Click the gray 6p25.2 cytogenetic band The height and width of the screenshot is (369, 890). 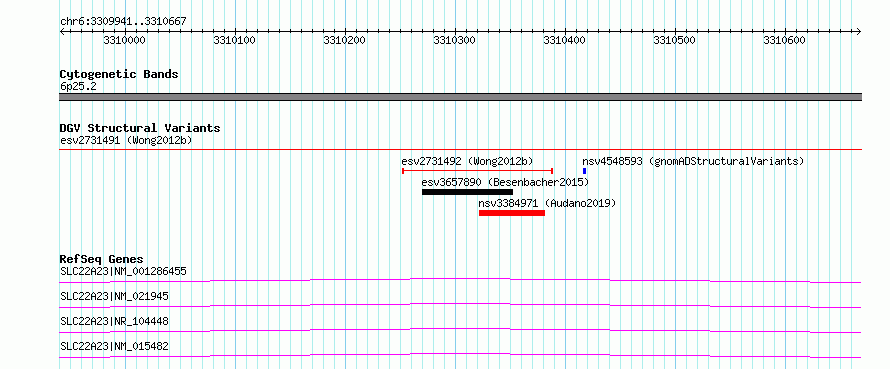click(460, 97)
